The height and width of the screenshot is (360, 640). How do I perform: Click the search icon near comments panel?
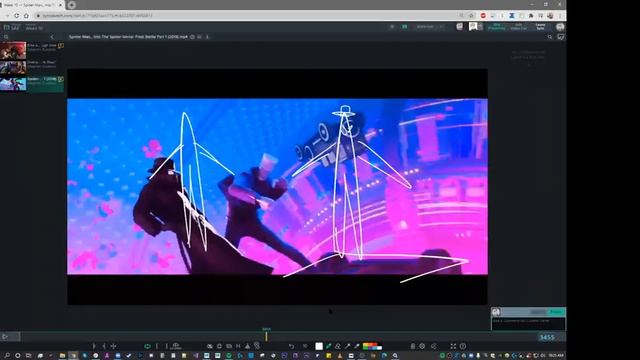[x=550, y=37]
